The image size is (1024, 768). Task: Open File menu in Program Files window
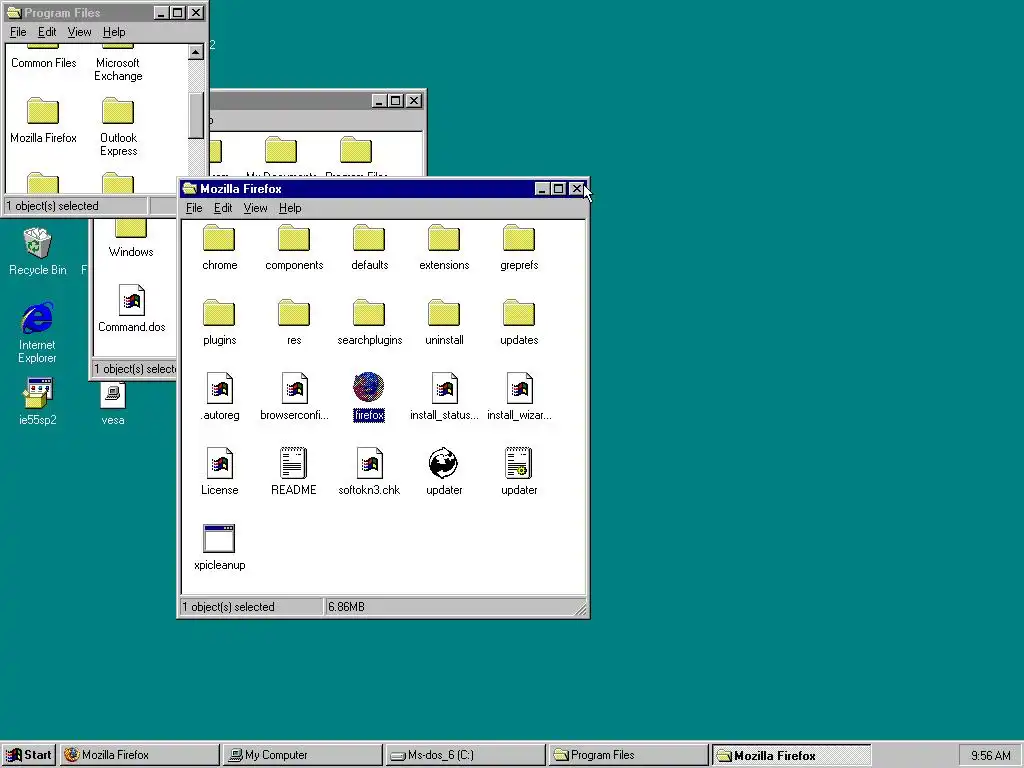(x=18, y=32)
